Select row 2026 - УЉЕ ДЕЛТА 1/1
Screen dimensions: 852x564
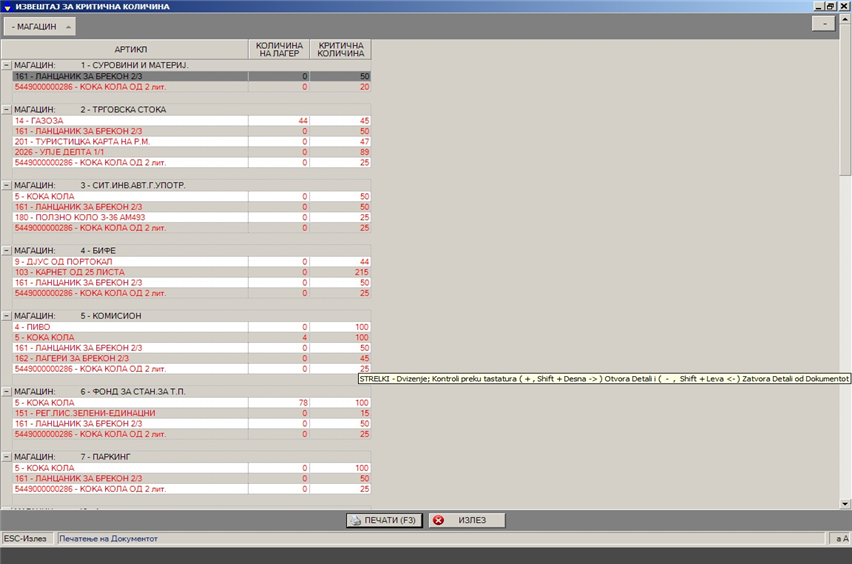[x=130, y=152]
